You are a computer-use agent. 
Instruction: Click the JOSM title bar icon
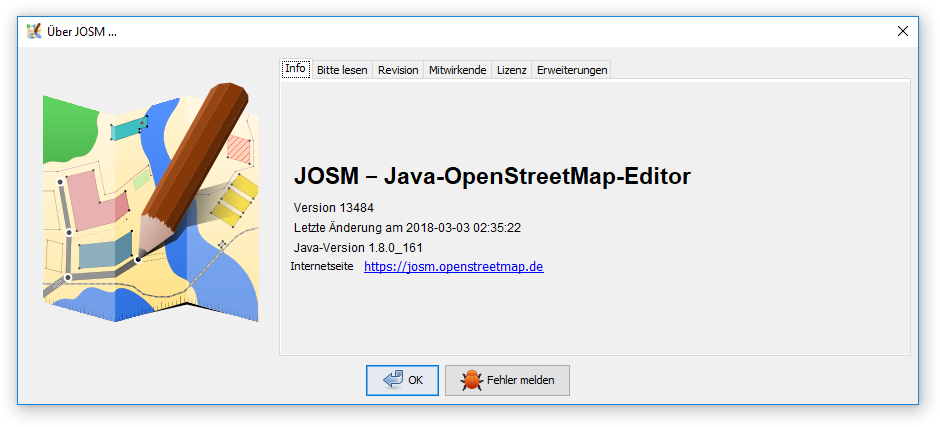coord(34,31)
